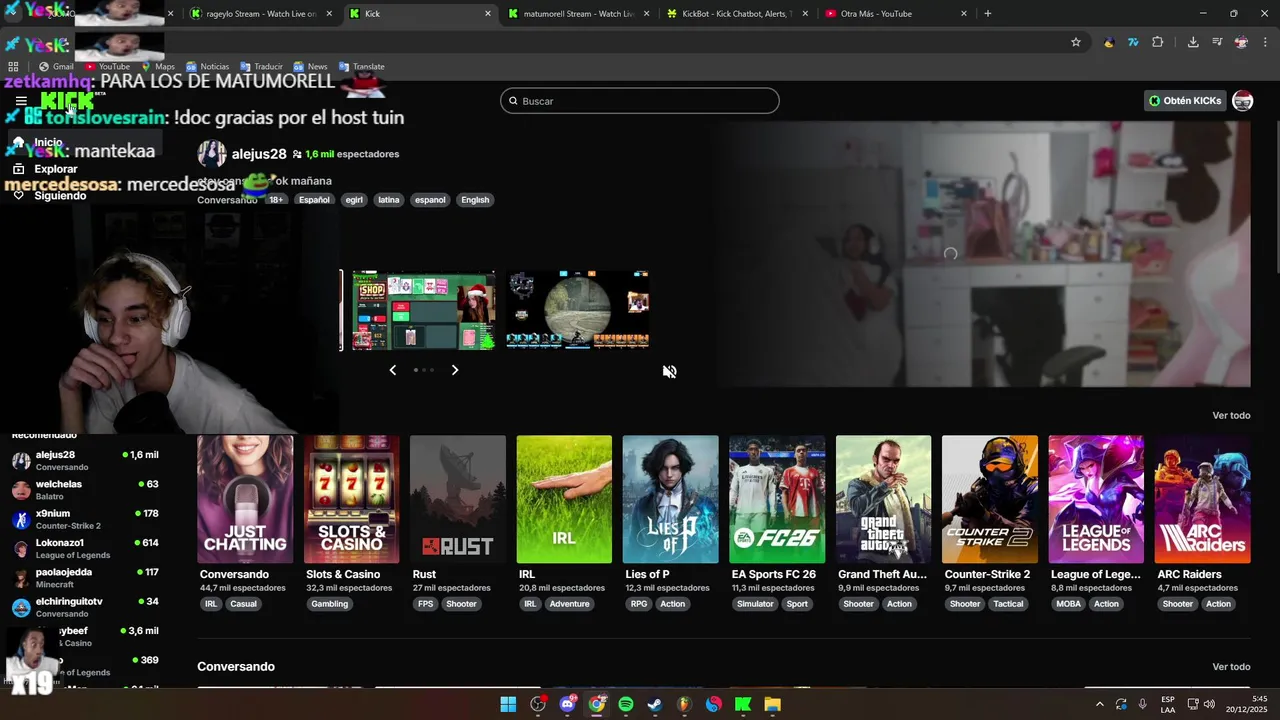Image resolution: width=1280 pixels, height=720 pixels.
Task: Open the League of Legends card
Action: coord(1096,499)
